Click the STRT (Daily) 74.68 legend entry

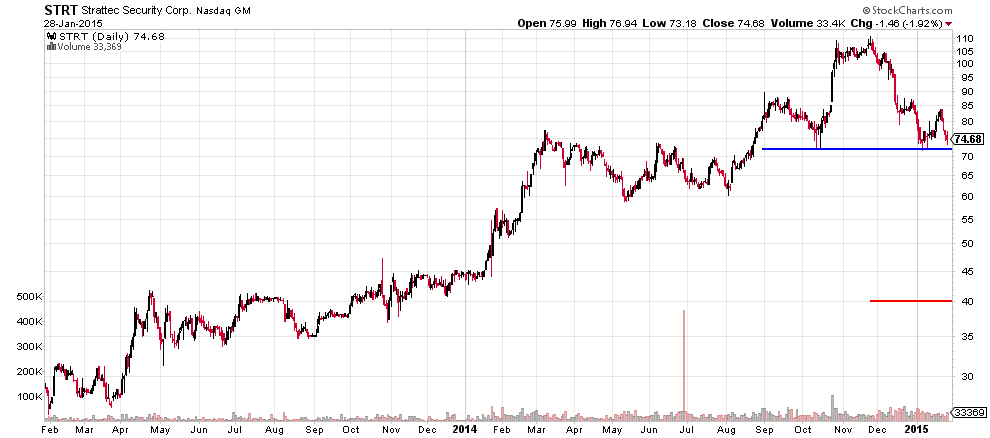111,37
